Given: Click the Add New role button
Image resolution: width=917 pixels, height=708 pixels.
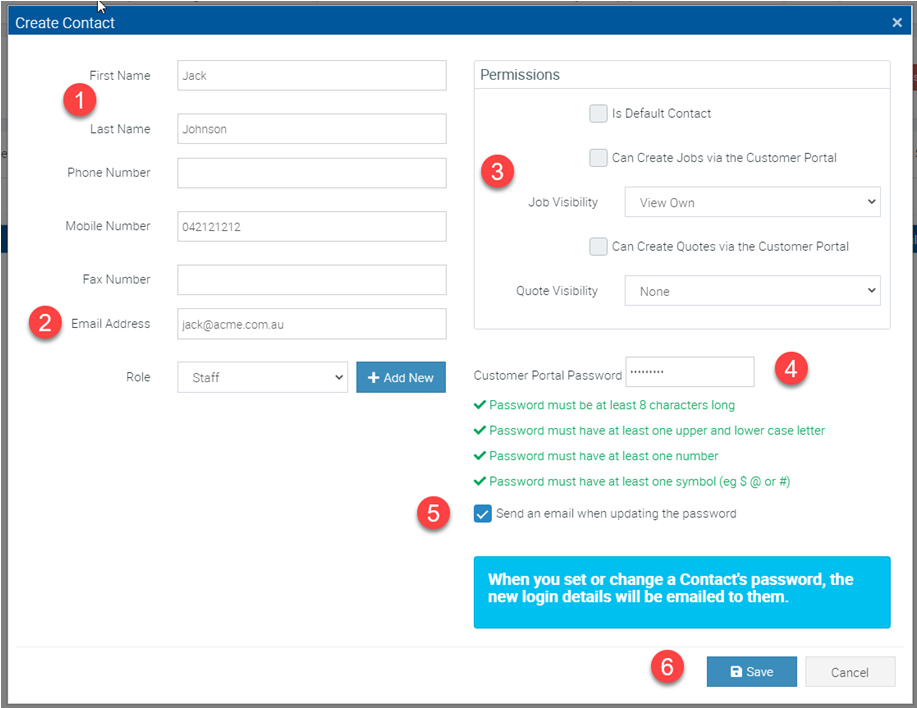Looking at the screenshot, I should pos(401,377).
